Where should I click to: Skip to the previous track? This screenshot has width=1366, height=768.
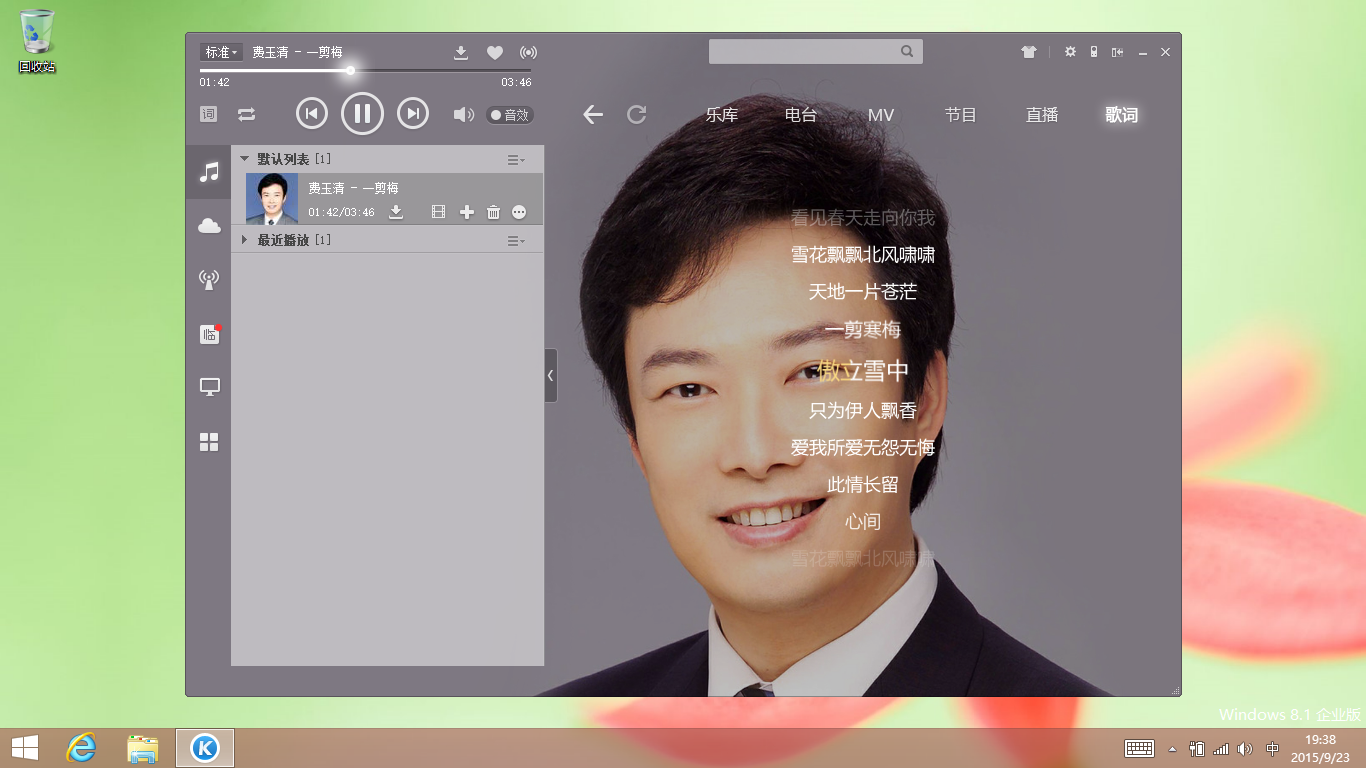coord(312,114)
